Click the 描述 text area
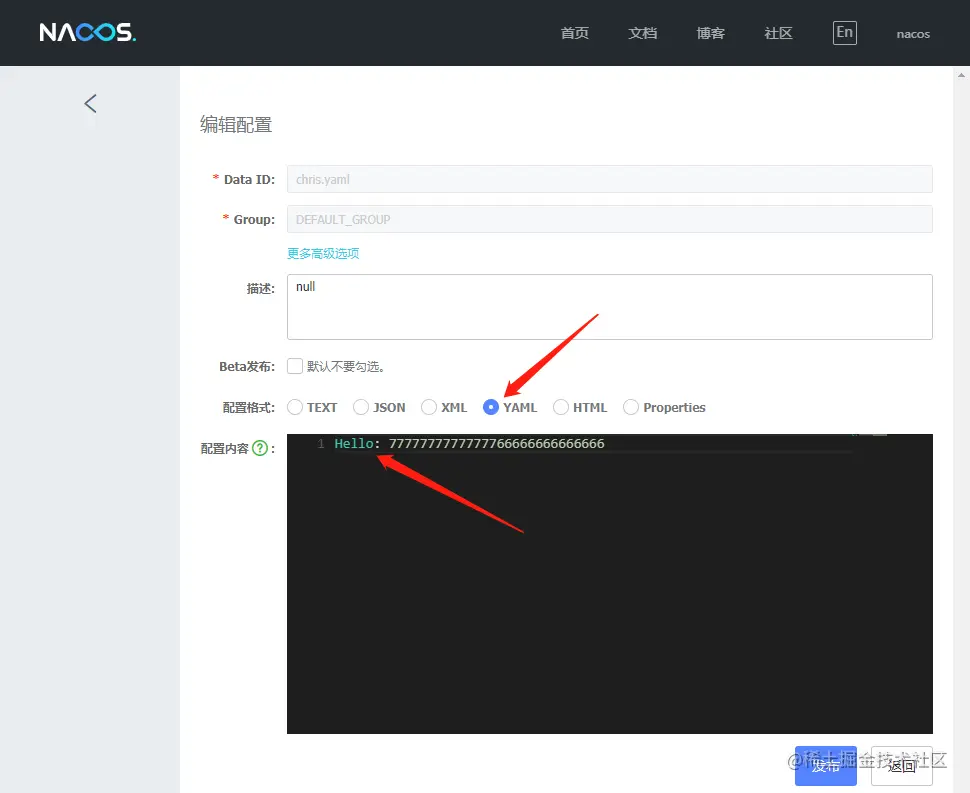Image resolution: width=970 pixels, height=793 pixels. click(x=609, y=307)
